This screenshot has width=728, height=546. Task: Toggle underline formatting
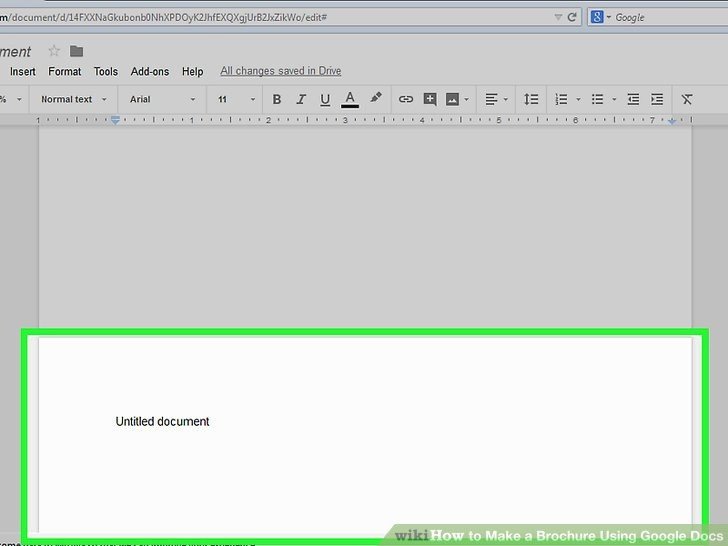pyautogui.click(x=325, y=100)
